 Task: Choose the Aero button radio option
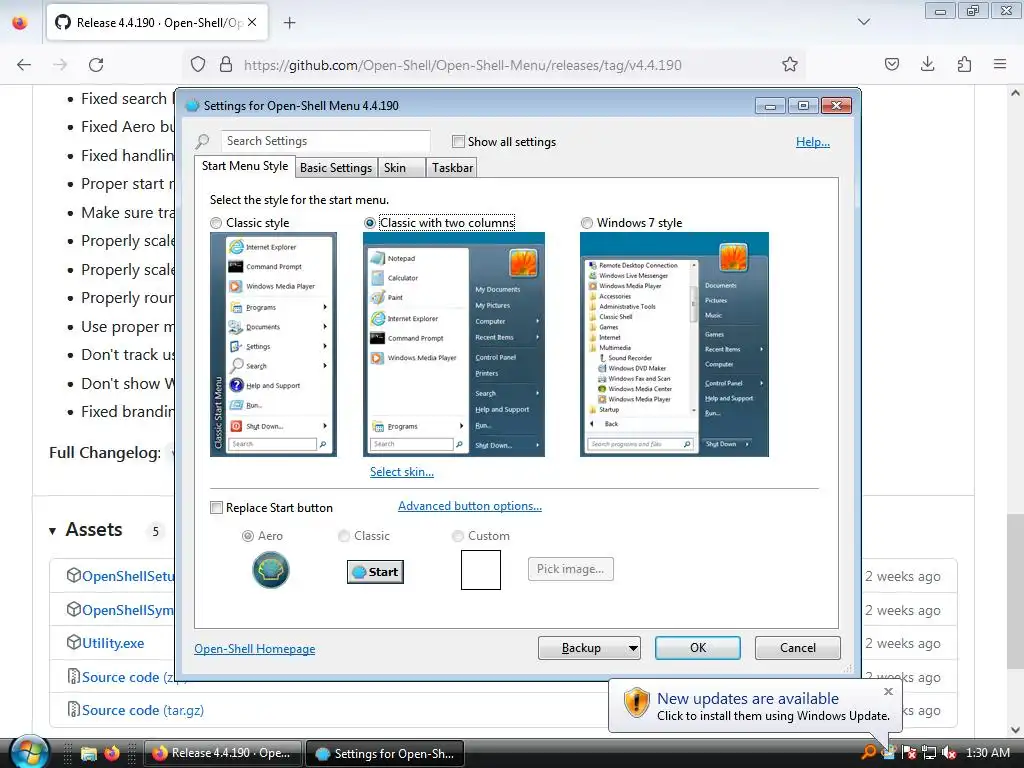click(248, 536)
